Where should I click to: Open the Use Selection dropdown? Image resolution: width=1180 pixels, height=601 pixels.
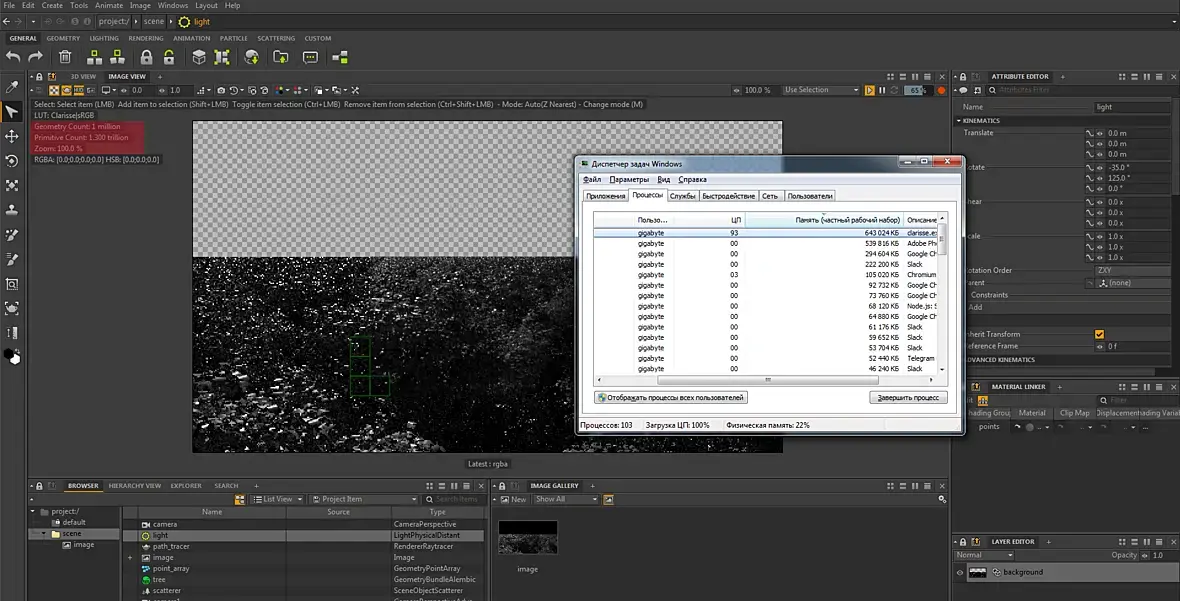(820, 90)
